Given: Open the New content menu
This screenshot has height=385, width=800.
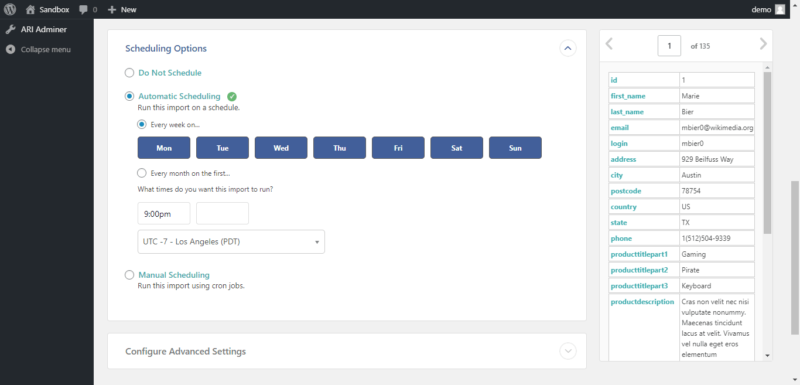Looking at the screenshot, I should [122, 9].
